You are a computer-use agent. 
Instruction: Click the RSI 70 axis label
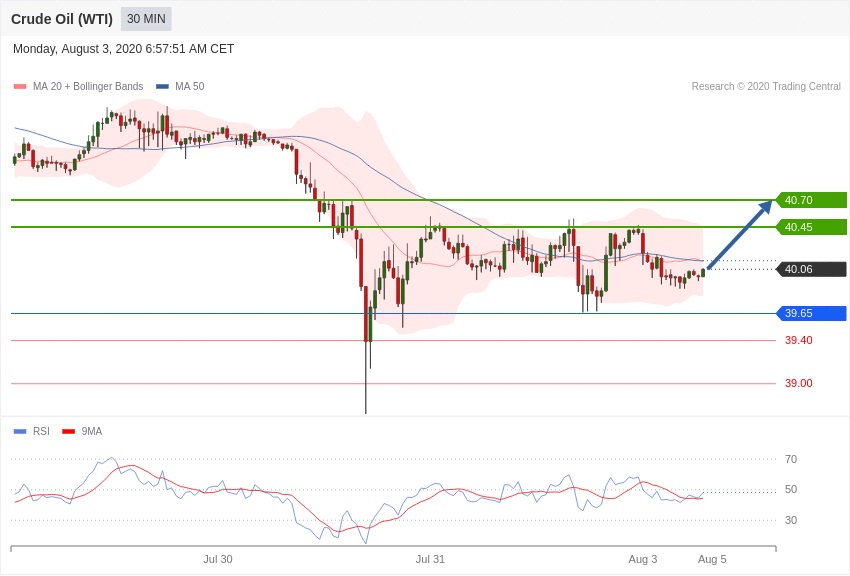[x=791, y=459]
